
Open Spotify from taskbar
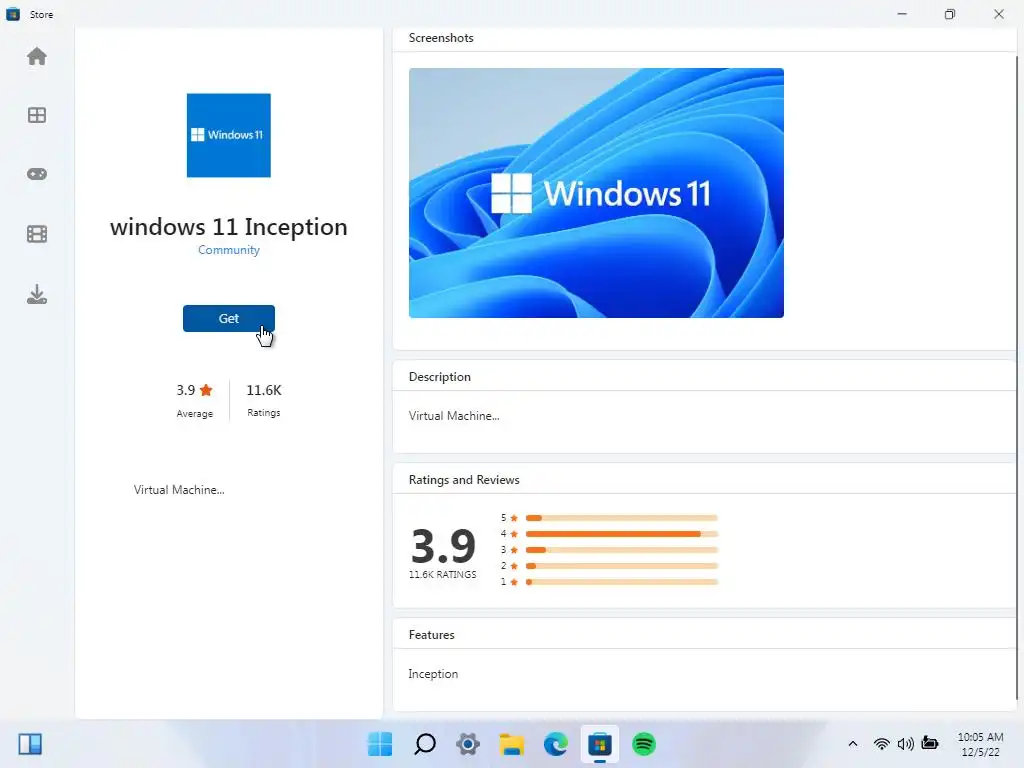(x=644, y=744)
